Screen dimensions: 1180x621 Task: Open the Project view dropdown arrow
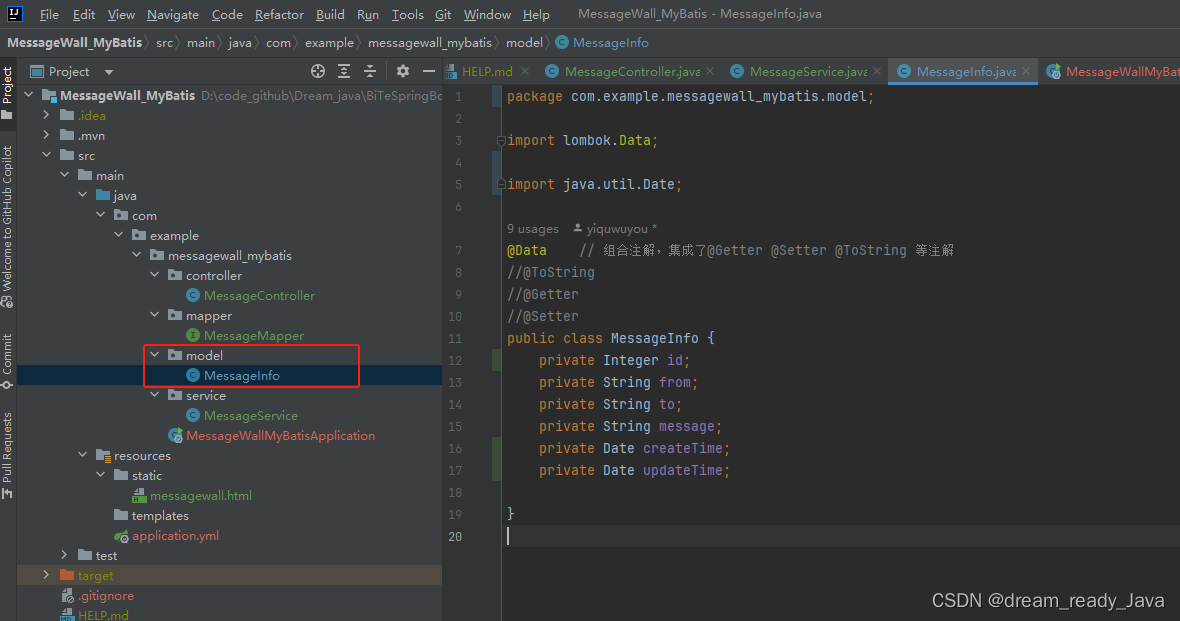click(108, 72)
